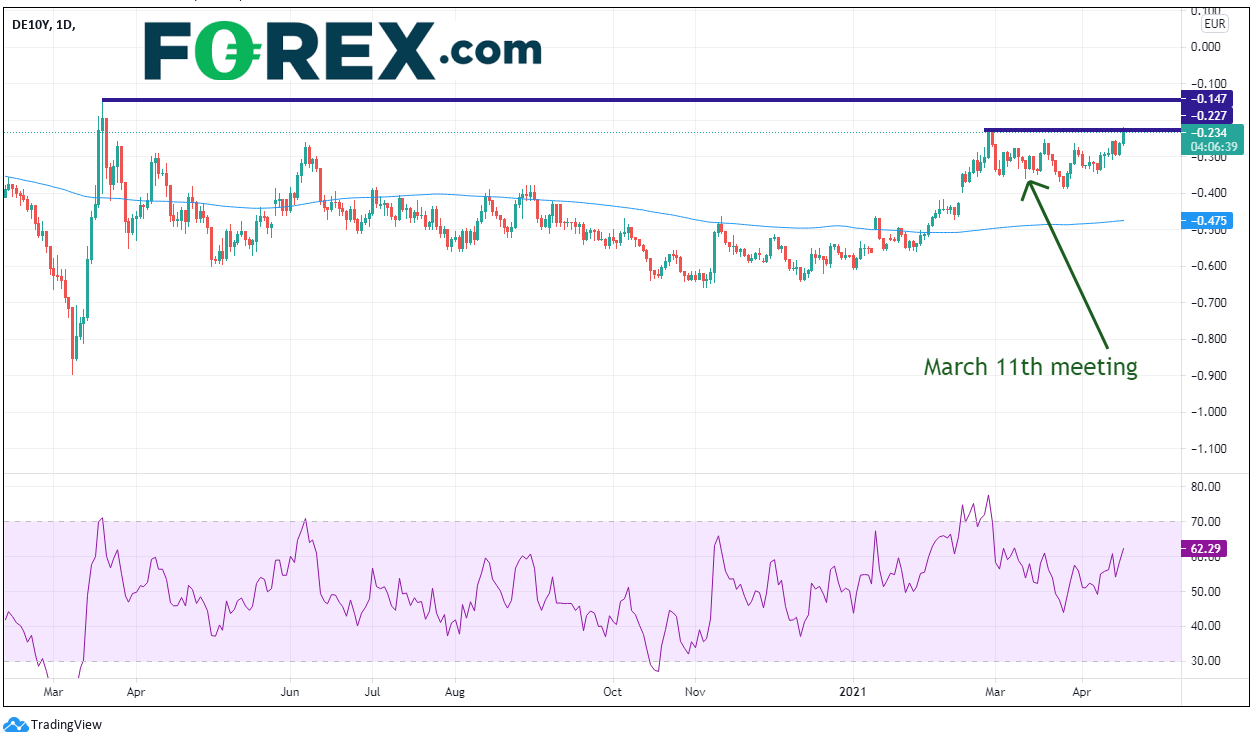Screen dimensions: 1256x743
Task: Click the -1.000 price axis label
Action: [1211, 412]
